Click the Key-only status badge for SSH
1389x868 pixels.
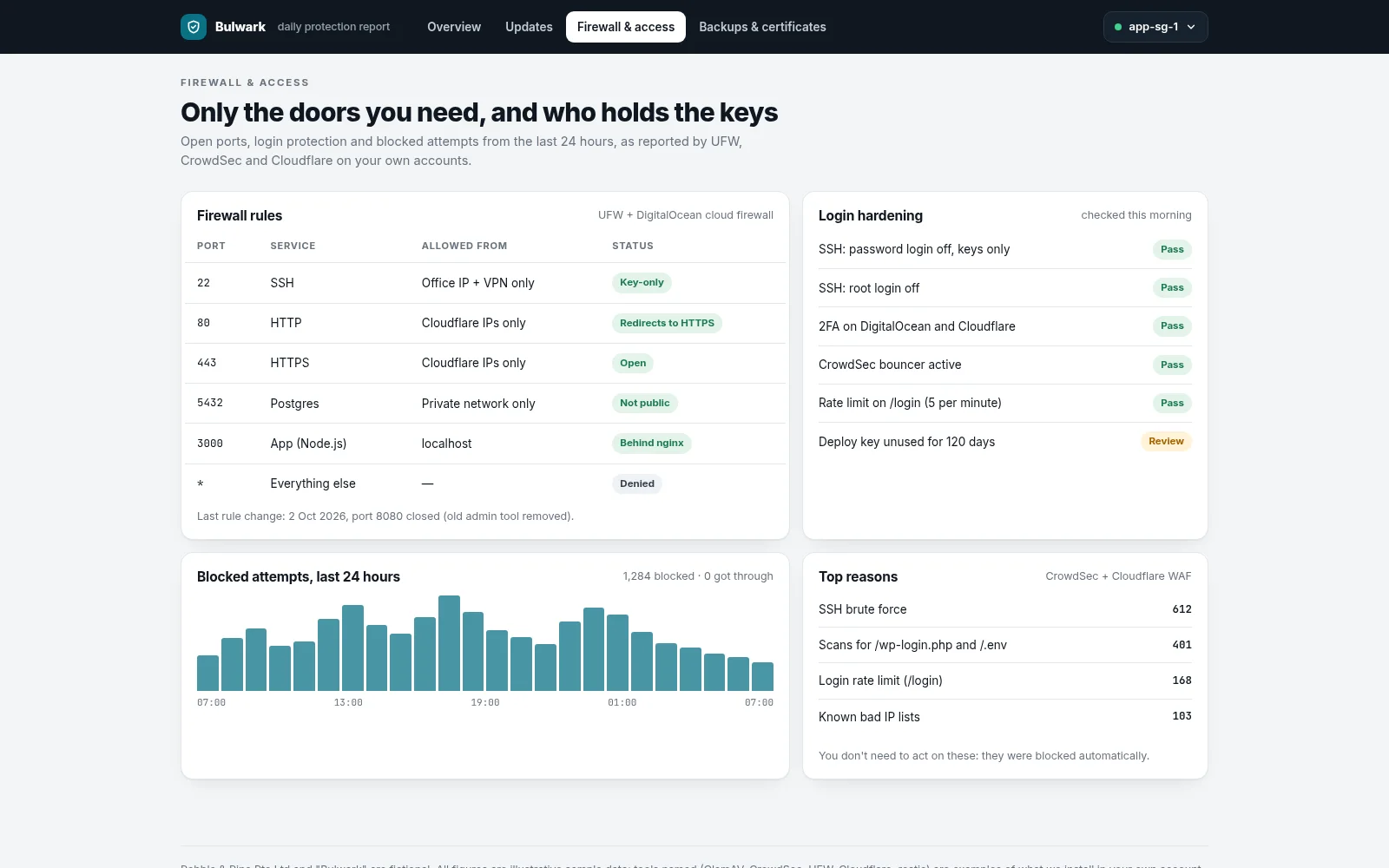tap(642, 282)
